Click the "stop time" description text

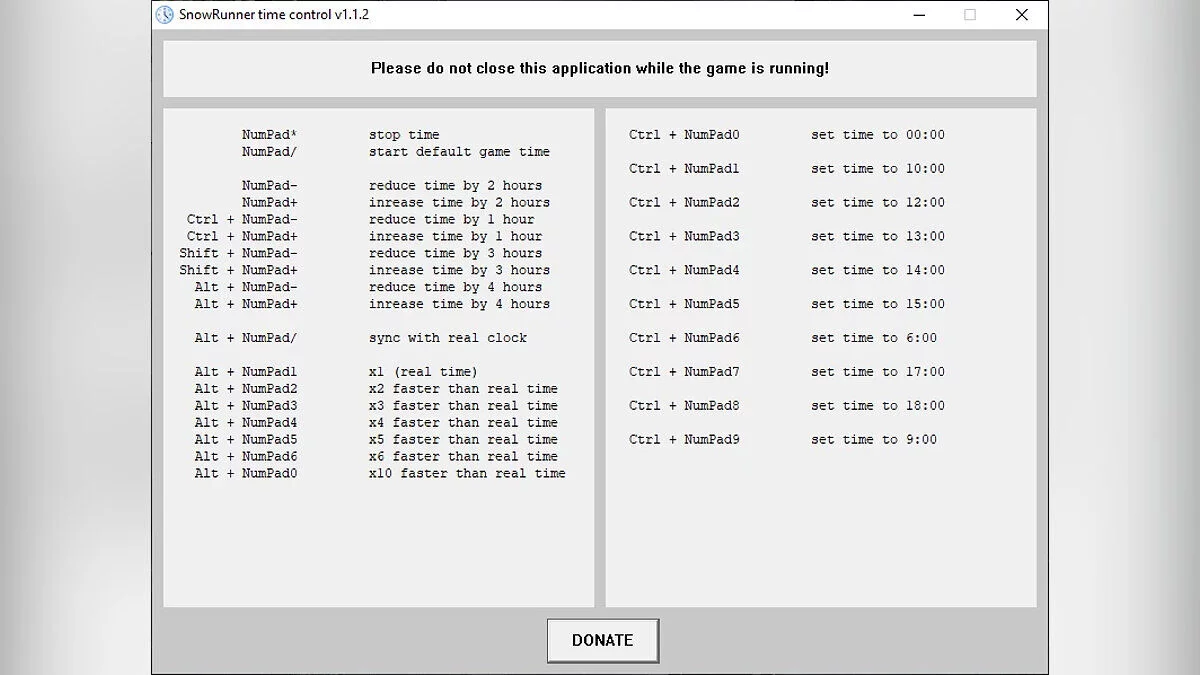(x=404, y=135)
